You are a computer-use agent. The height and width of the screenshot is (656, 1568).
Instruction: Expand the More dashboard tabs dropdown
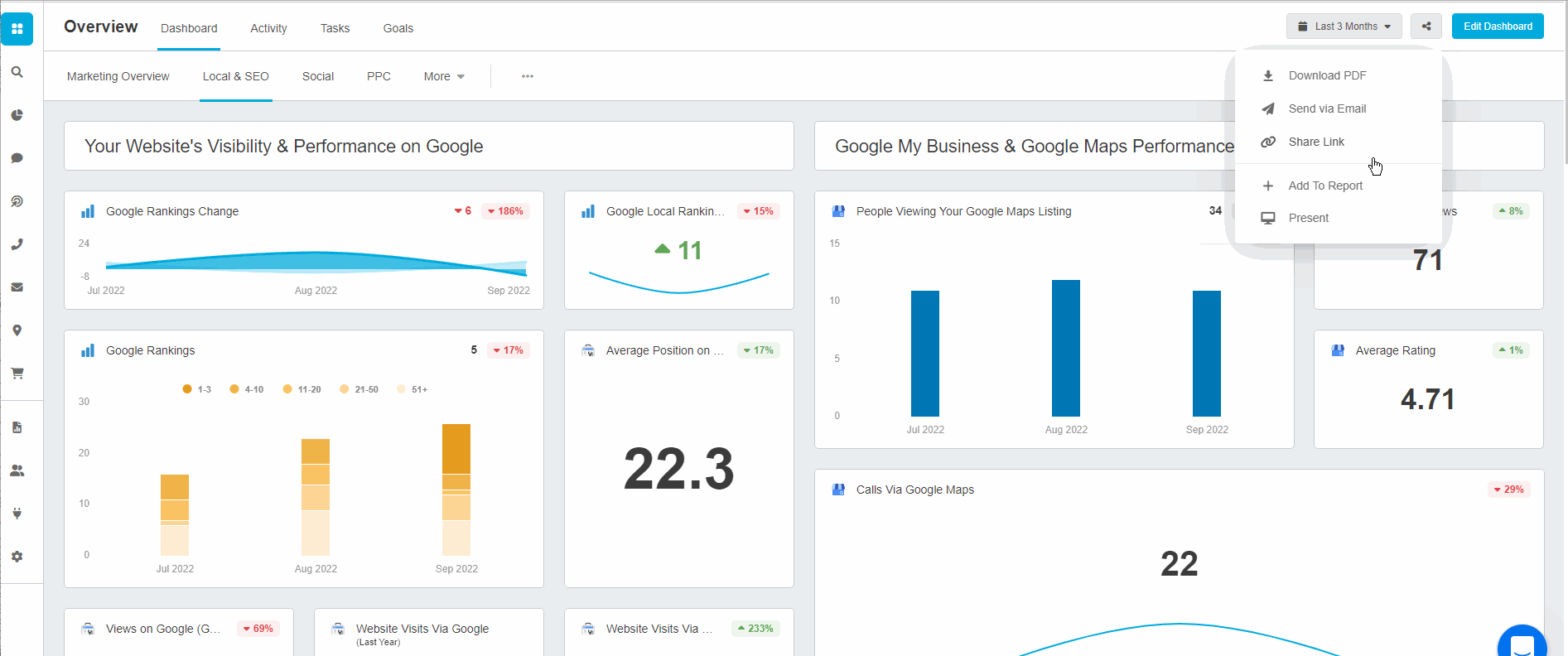444,76
